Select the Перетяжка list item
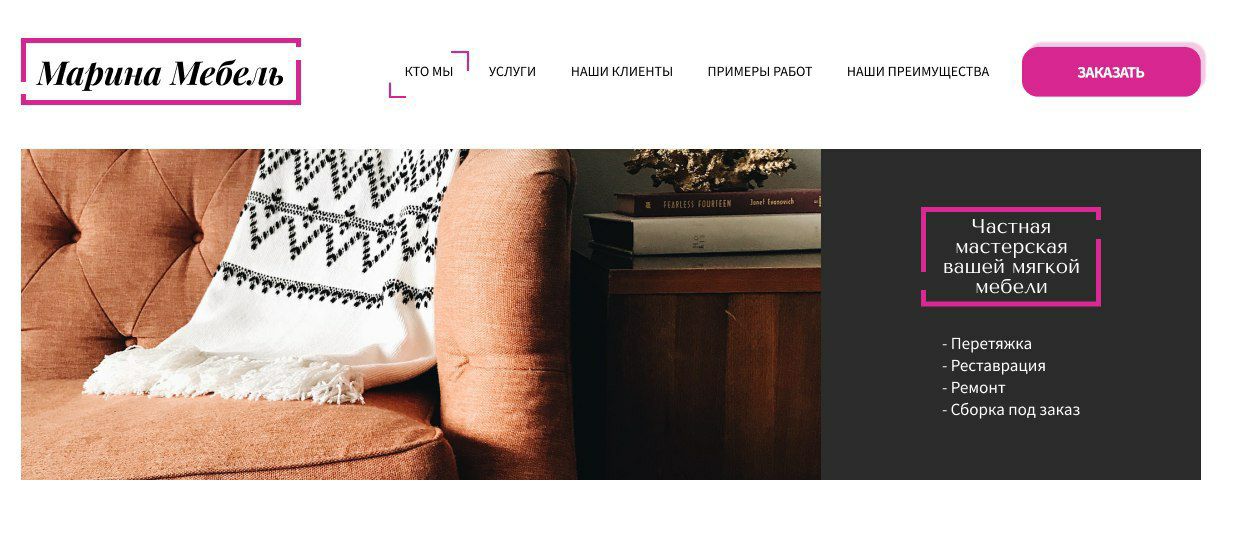 click(x=987, y=344)
